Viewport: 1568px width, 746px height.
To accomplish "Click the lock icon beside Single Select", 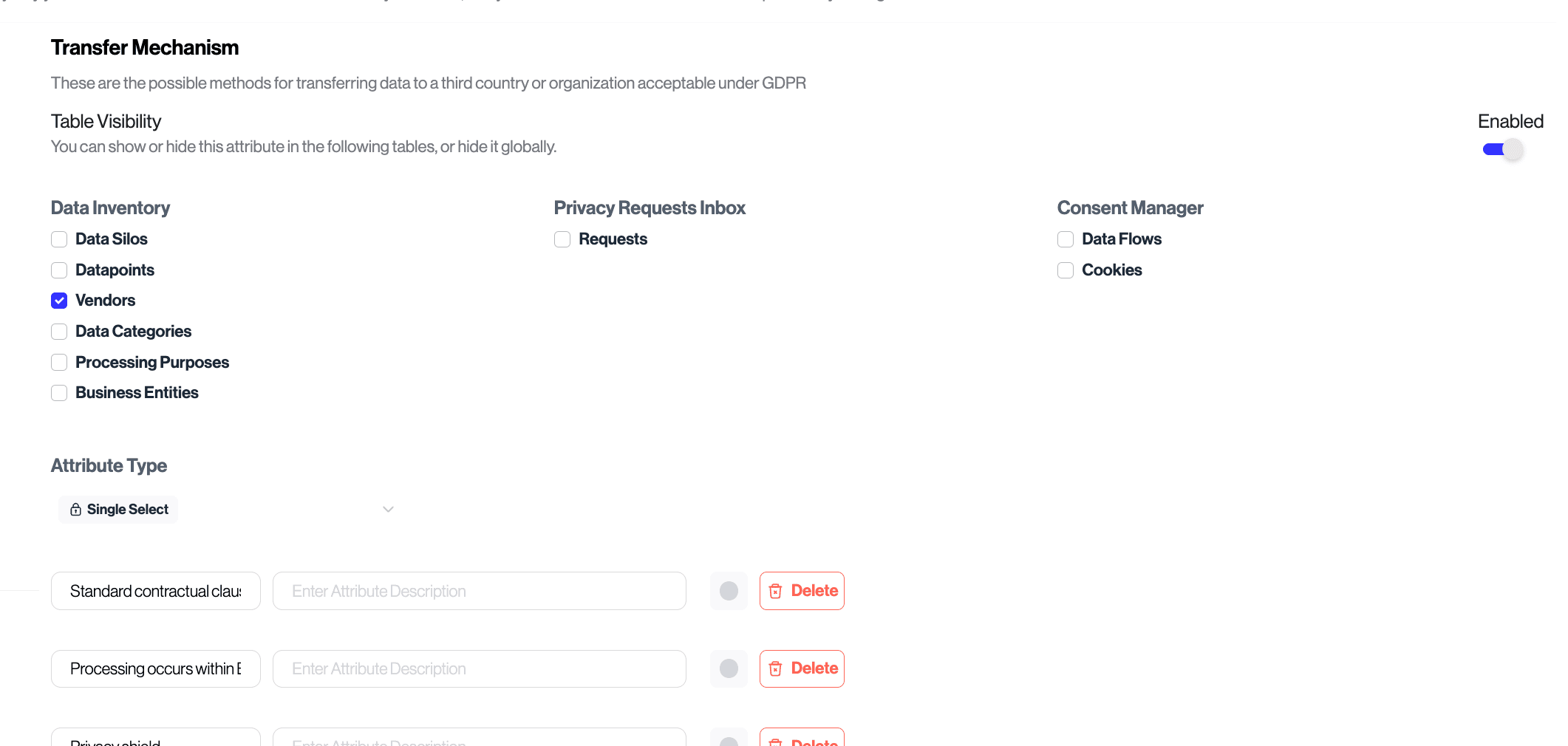I will 75,510.
